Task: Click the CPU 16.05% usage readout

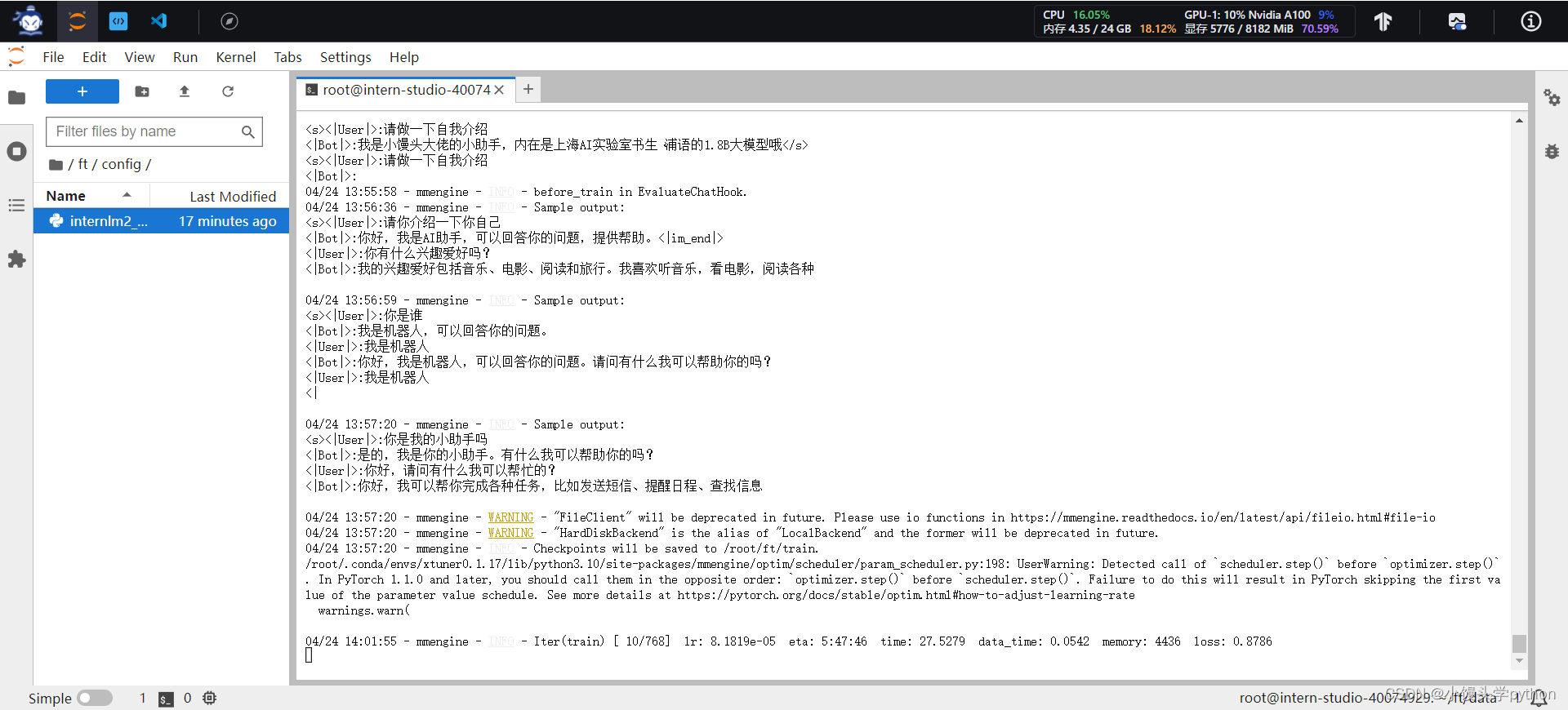Action: (1076, 15)
